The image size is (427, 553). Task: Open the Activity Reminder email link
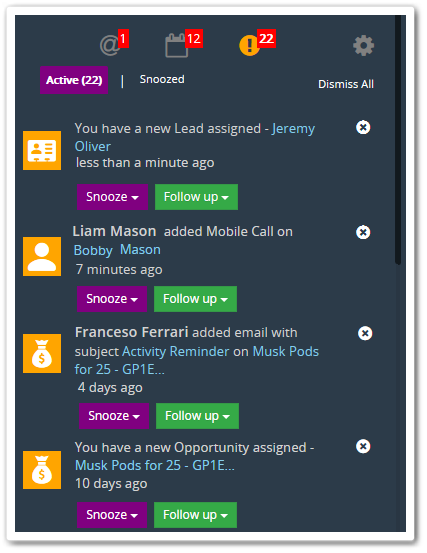click(176, 352)
